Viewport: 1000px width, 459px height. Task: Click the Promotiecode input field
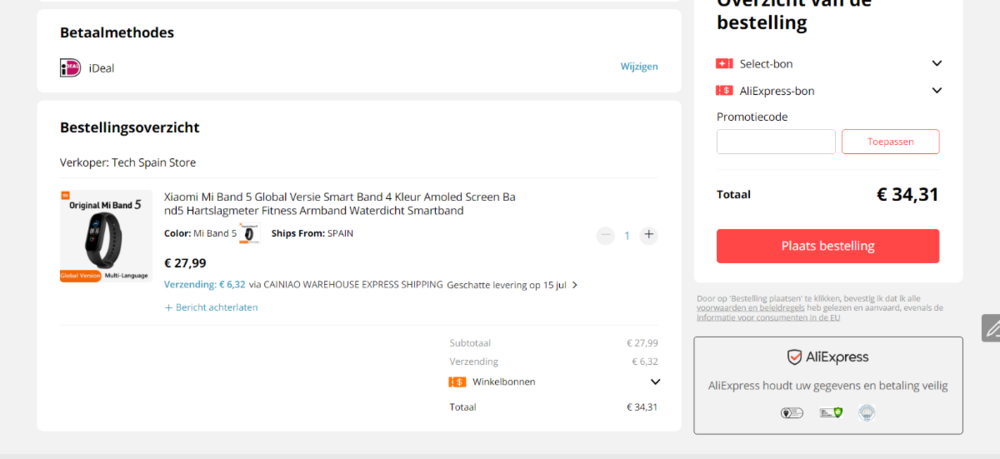coord(776,142)
